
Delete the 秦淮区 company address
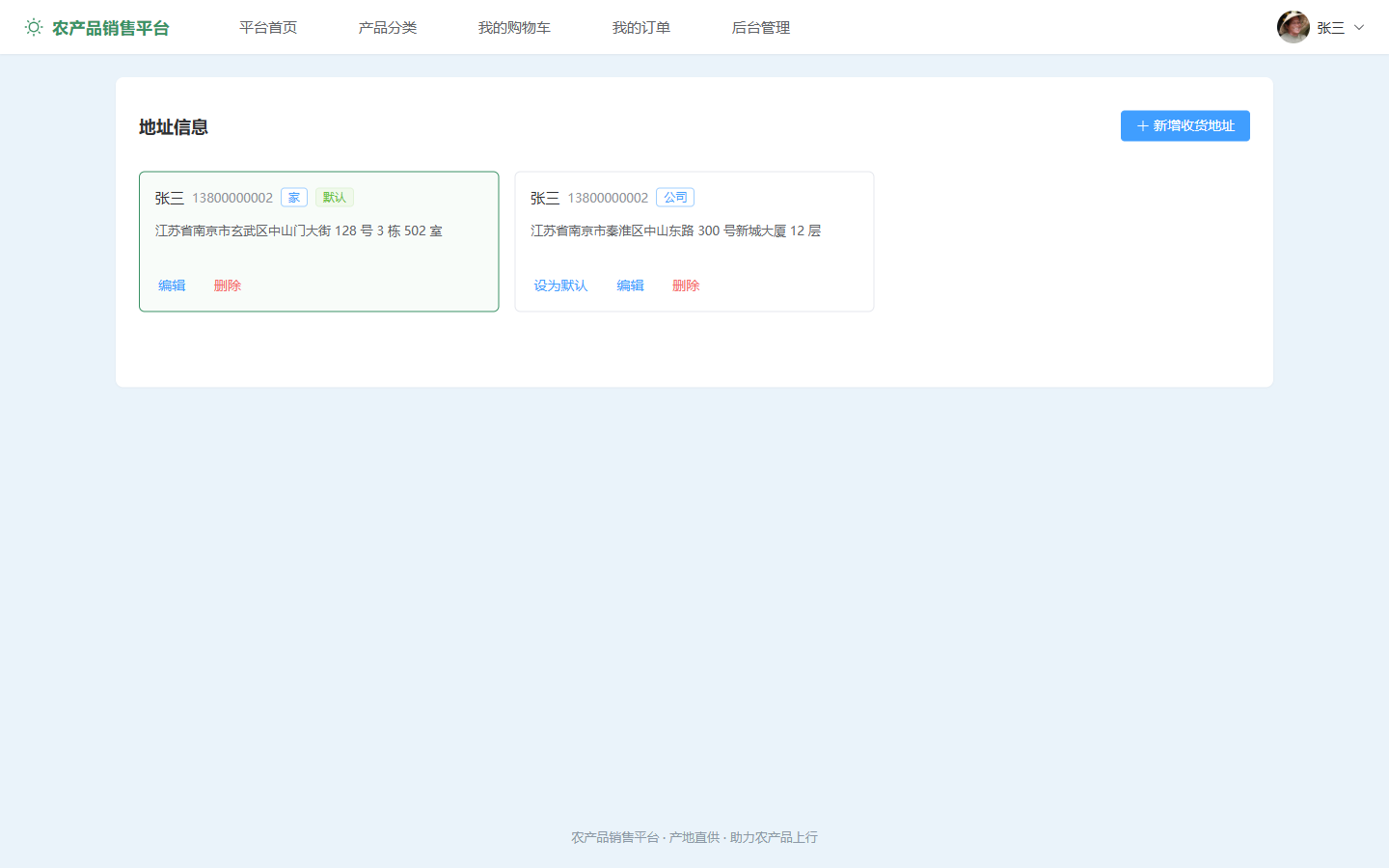pyautogui.click(x=686, y=285)
